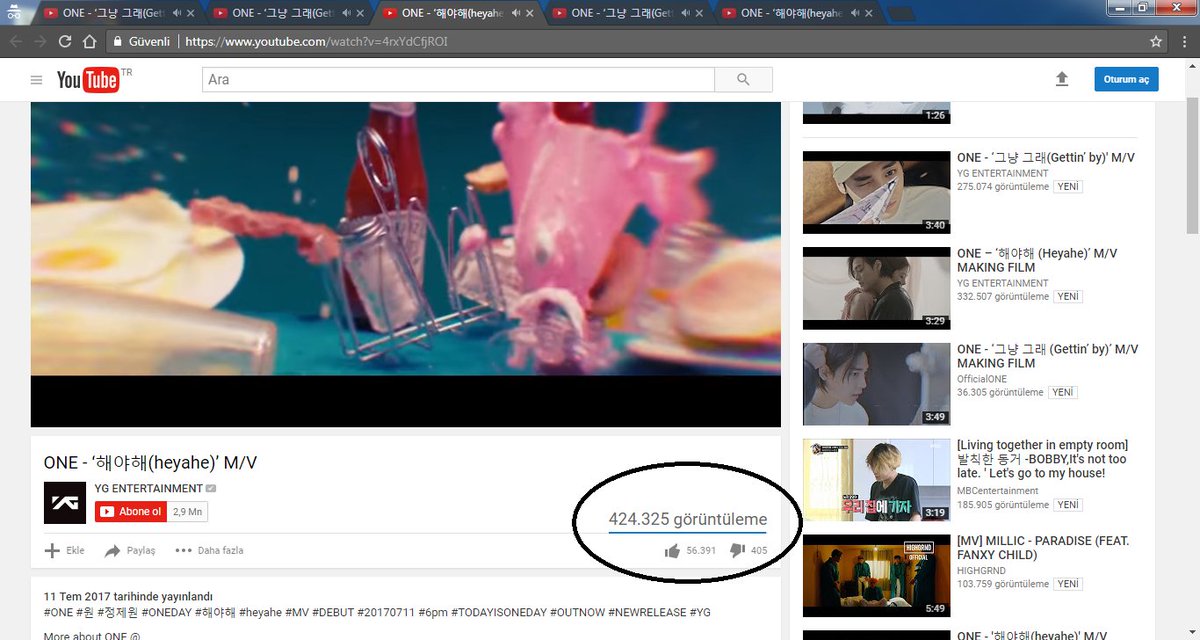The width and height of the screenshot is (1200, 640).
Task: Like the video with thumbs up
Action: click(672, 550)
